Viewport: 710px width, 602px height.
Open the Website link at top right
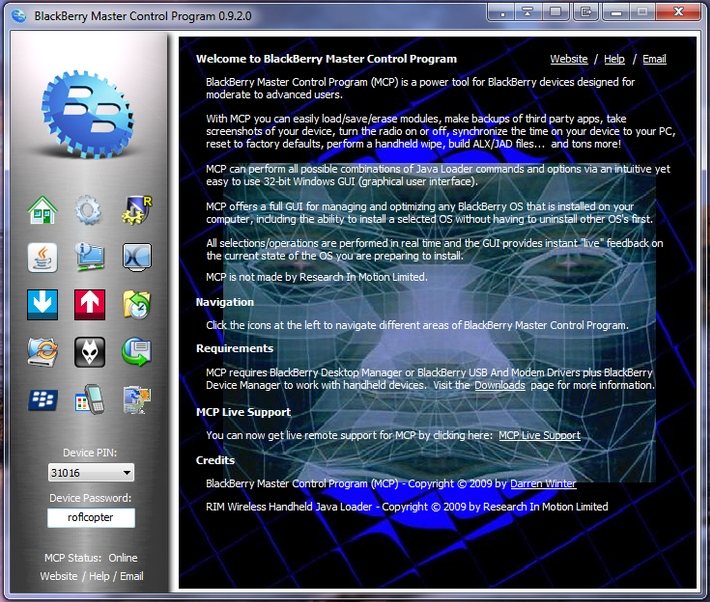(x=569, y=59)
